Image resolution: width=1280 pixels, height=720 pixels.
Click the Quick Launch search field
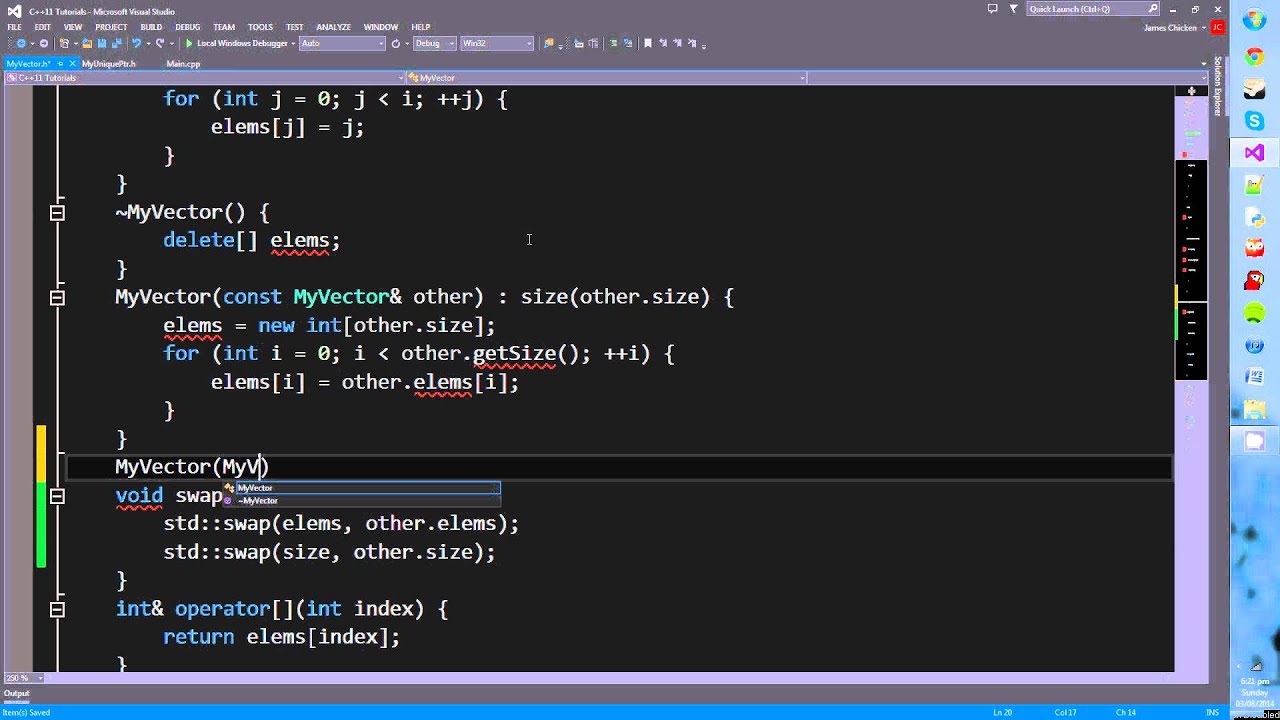coord(1093,9)
